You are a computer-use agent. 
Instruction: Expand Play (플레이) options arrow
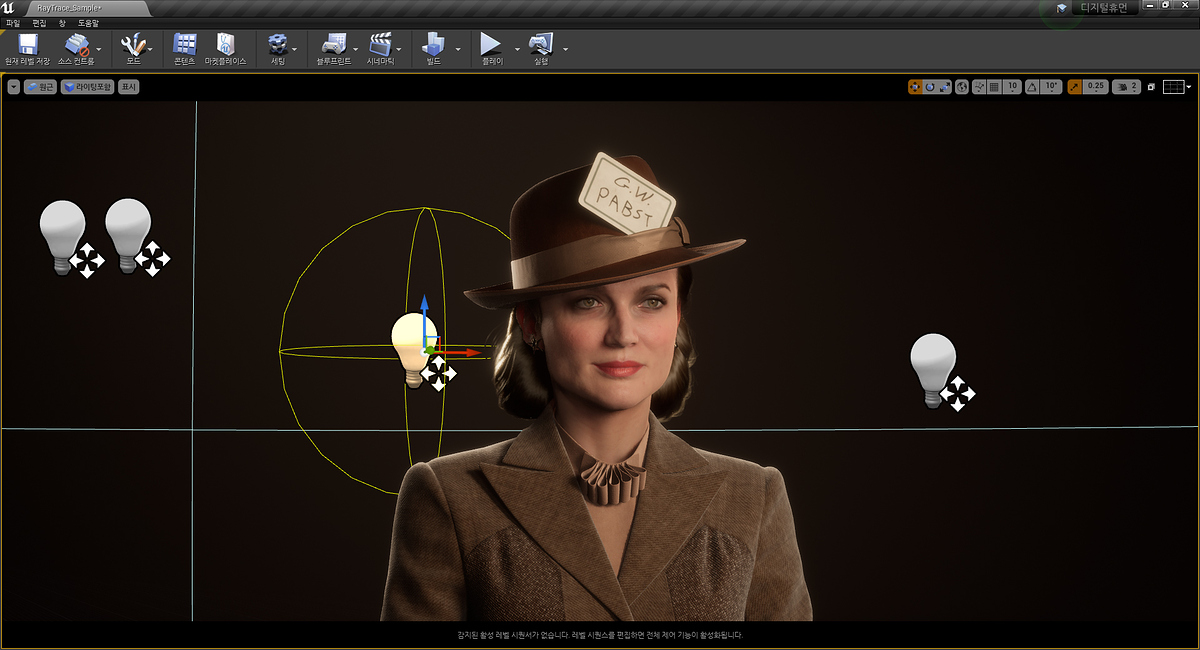(x=517, y=47)
